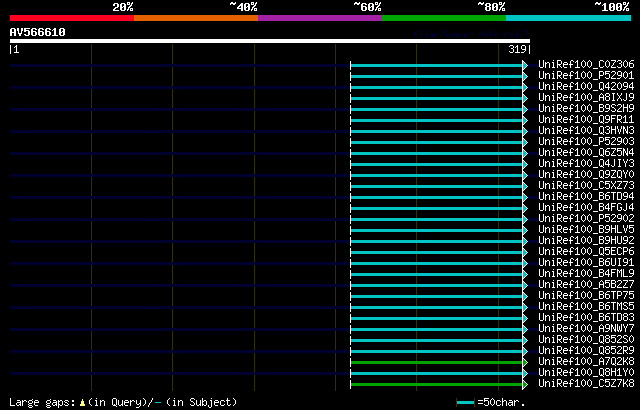Click the UniRef100_Q5ECP6 label
The height and width of the screenshot is (410, 640).
[x=586, y=252]
